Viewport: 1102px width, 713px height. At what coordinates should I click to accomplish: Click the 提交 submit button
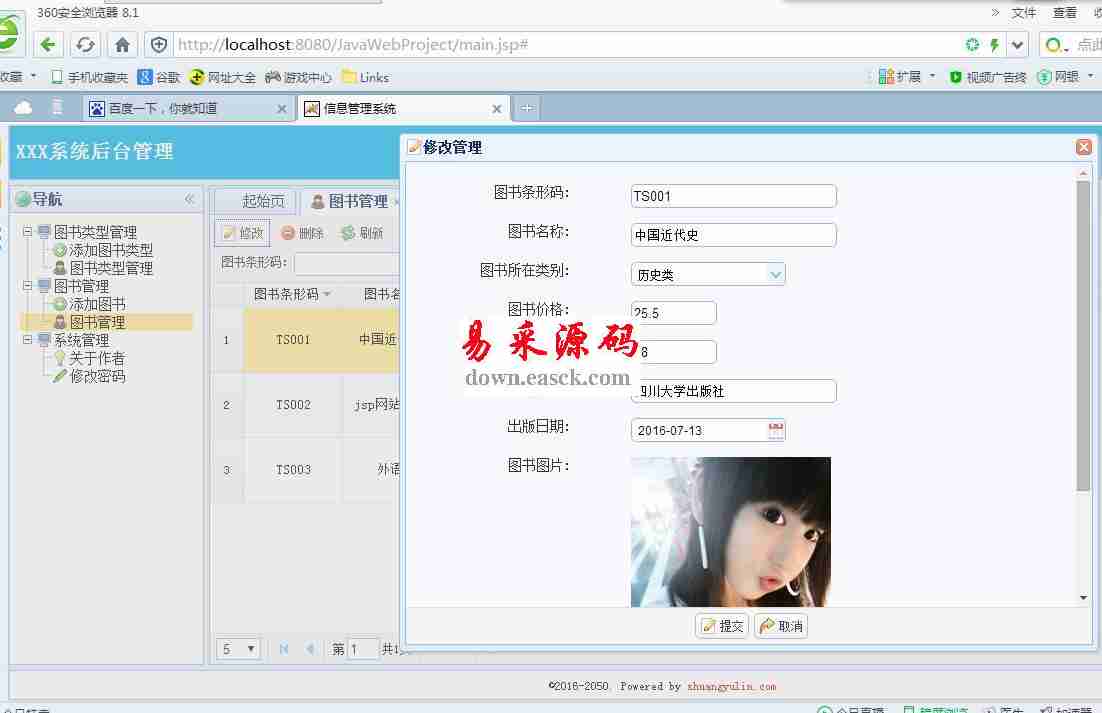coord(722,626)
